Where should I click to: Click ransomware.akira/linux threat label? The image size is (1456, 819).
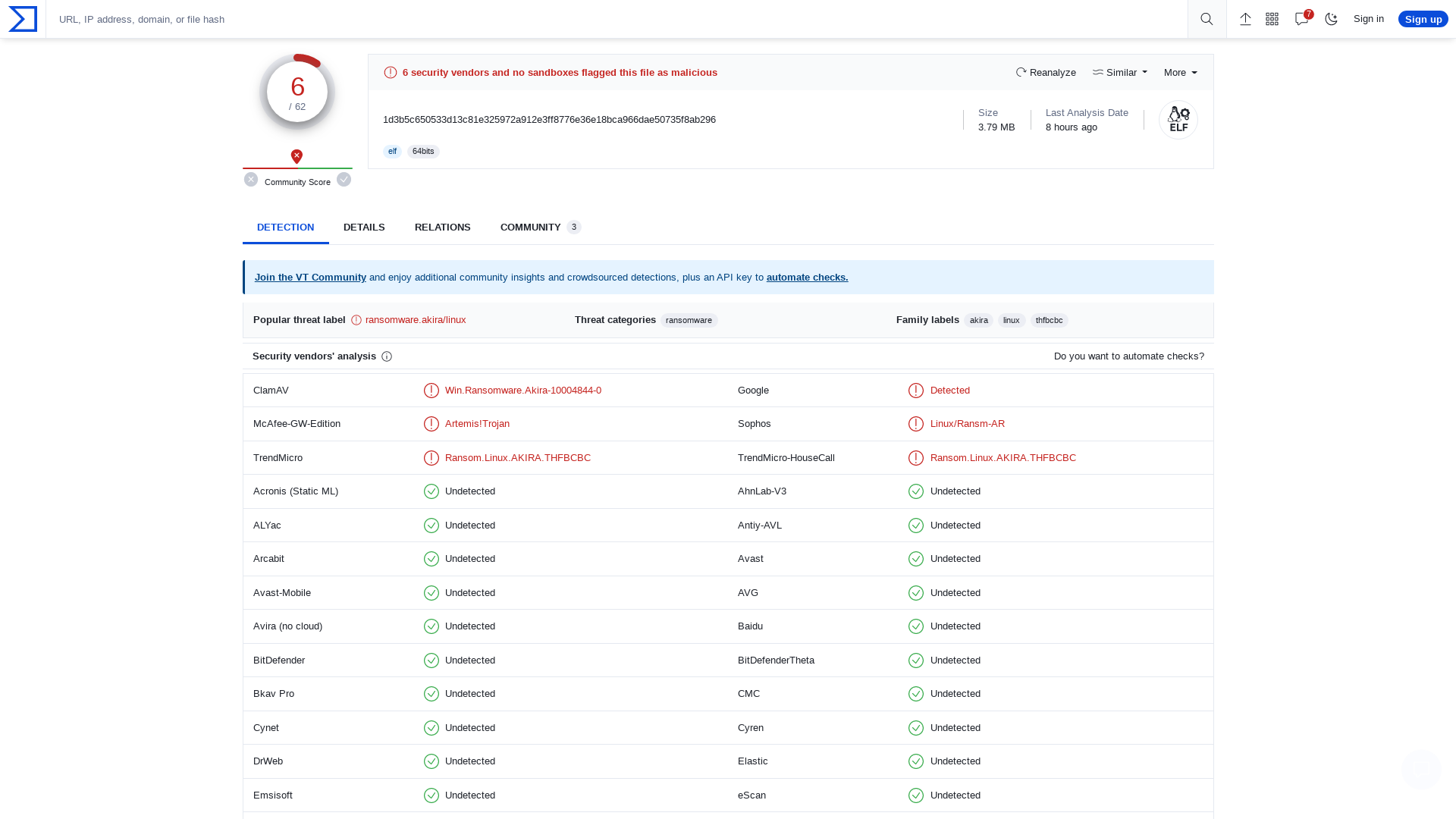(416, 320)
